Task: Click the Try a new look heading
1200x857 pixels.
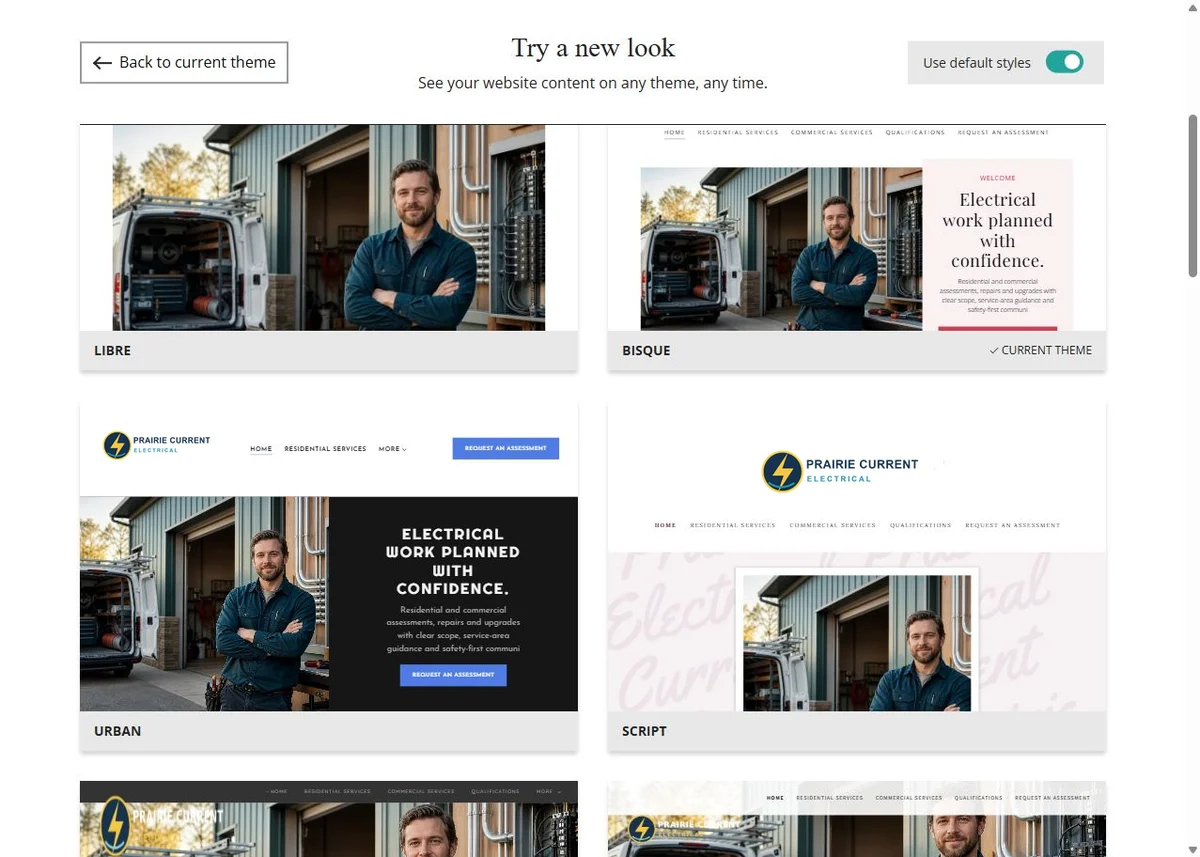Action: click(593, 48)
